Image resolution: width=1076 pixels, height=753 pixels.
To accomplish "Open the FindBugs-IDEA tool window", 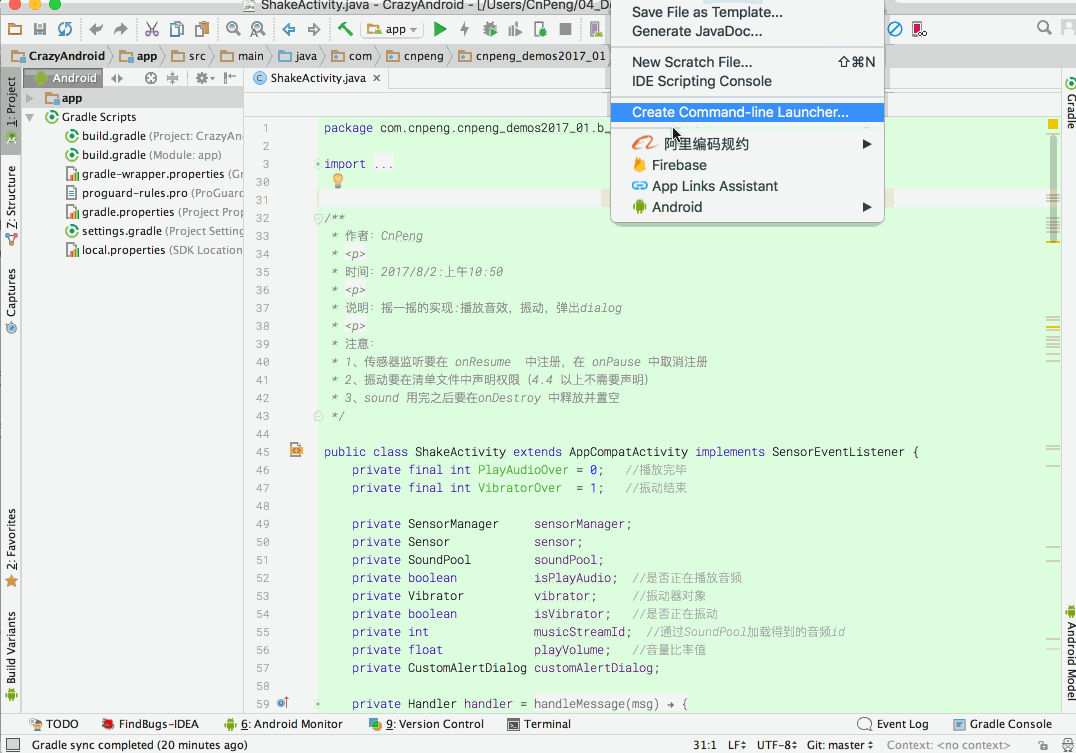I will [x=150, y=724].
